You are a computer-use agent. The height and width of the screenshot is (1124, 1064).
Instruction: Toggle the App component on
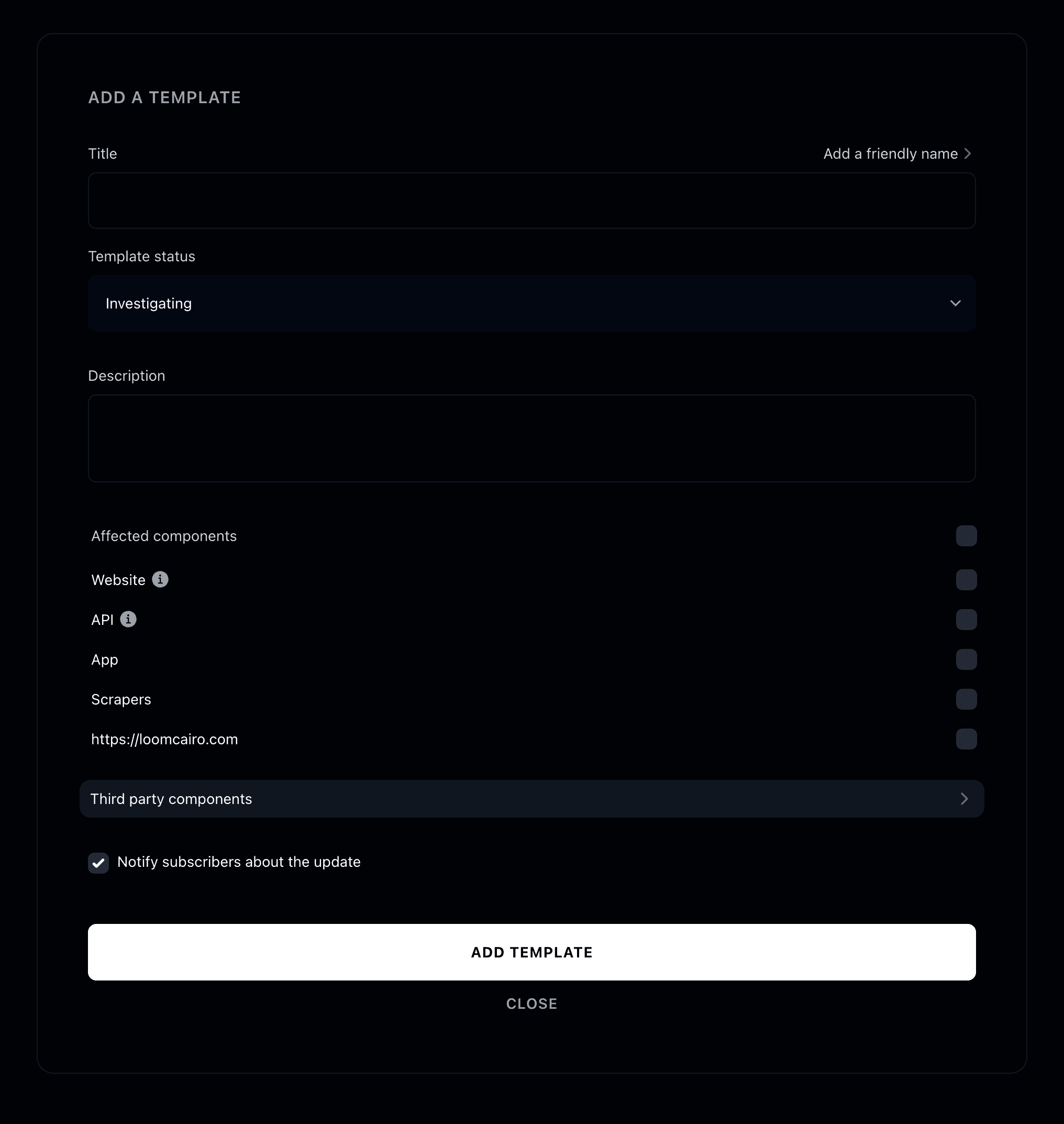point(965,659)
